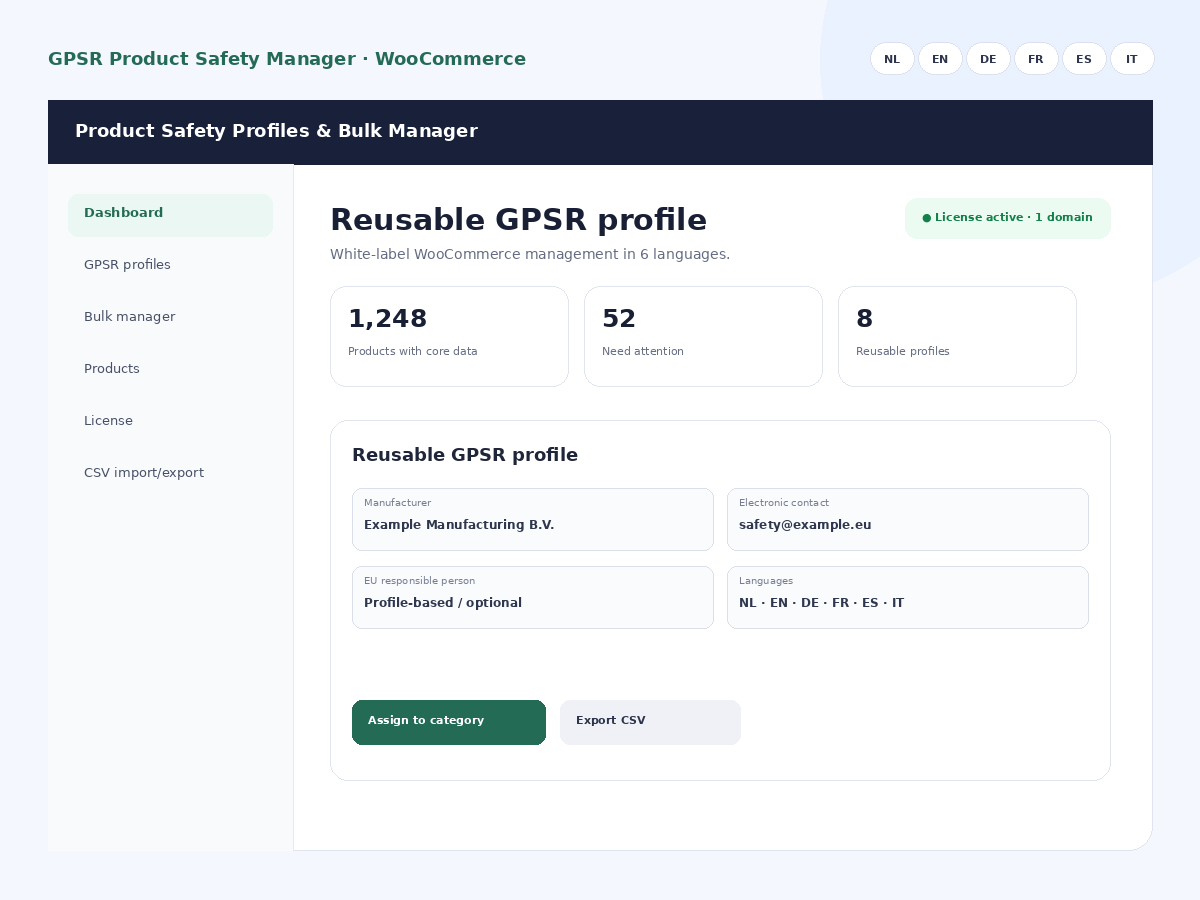
Task: Click the GPSR Product Safety Manager title
Action: (287, 59)
